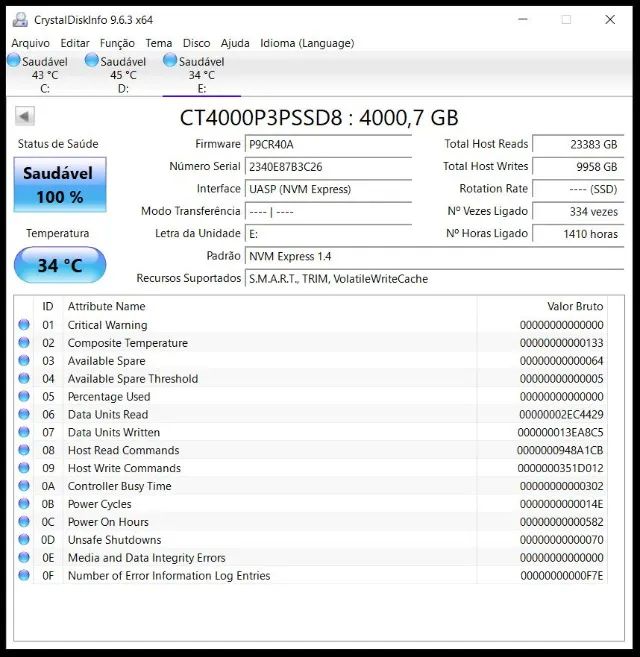Click the Saudável 100 % health status button
The image size is (640, 657).
click(x=60, y=185)
